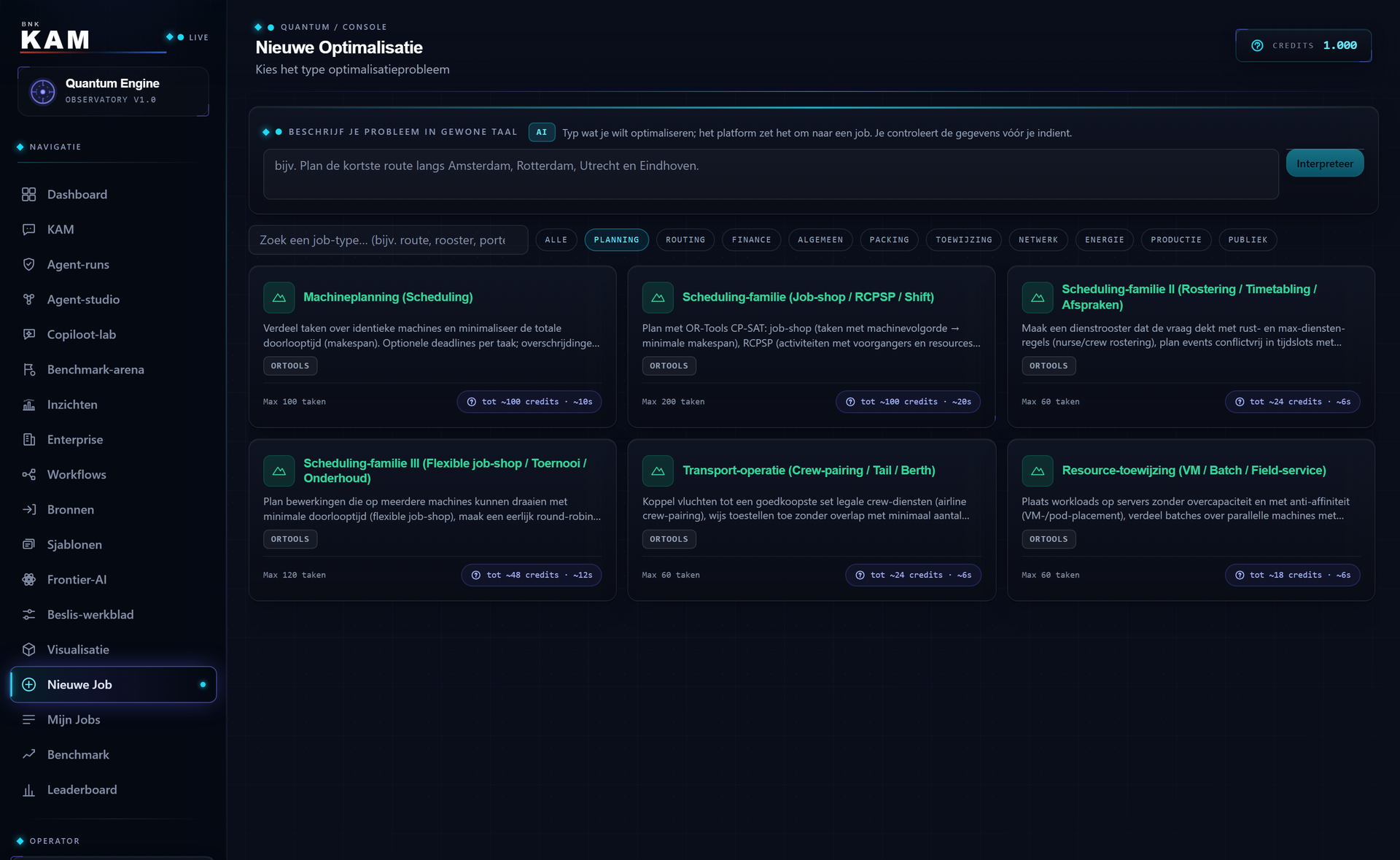
Task: Filter by NETWERK category
Action: coord(1038,240)
